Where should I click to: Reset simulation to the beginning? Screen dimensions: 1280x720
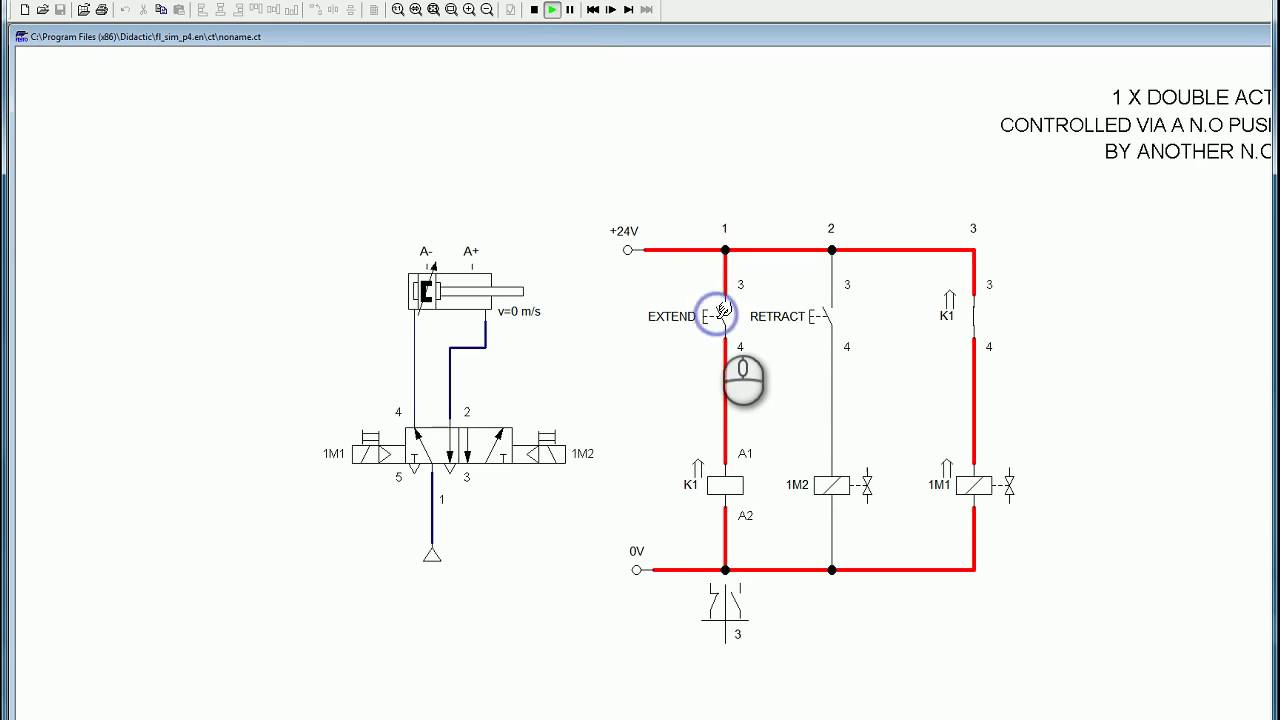click(x=593, y=10)
